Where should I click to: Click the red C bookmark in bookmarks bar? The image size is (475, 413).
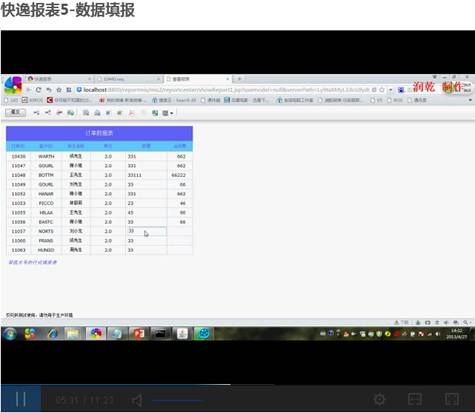pyautogui.click(x=50, y=100)
